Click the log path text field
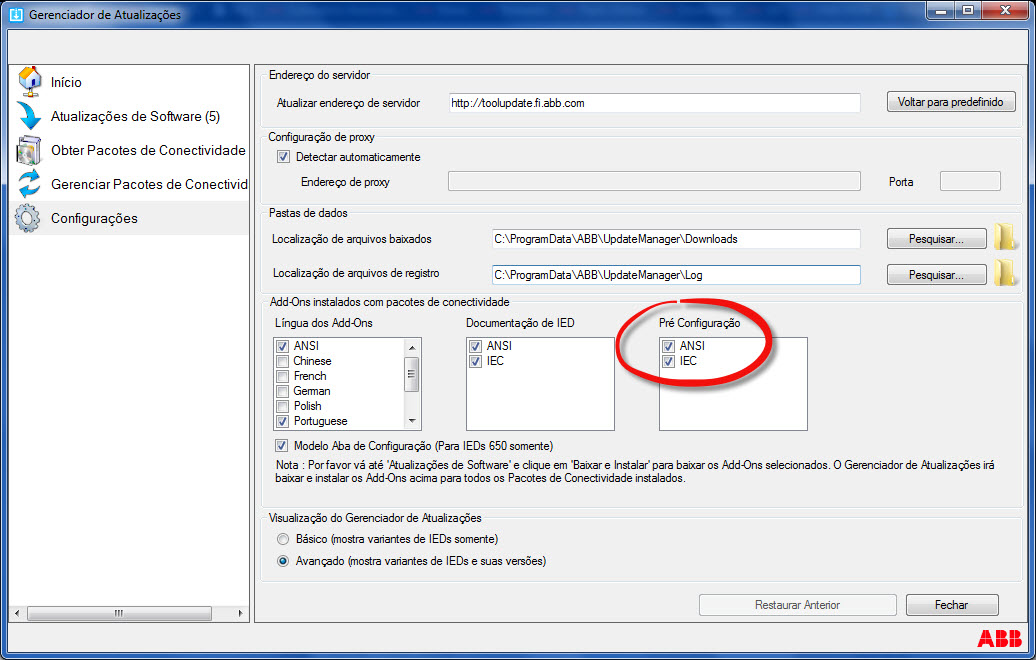 tap(676, 275)
